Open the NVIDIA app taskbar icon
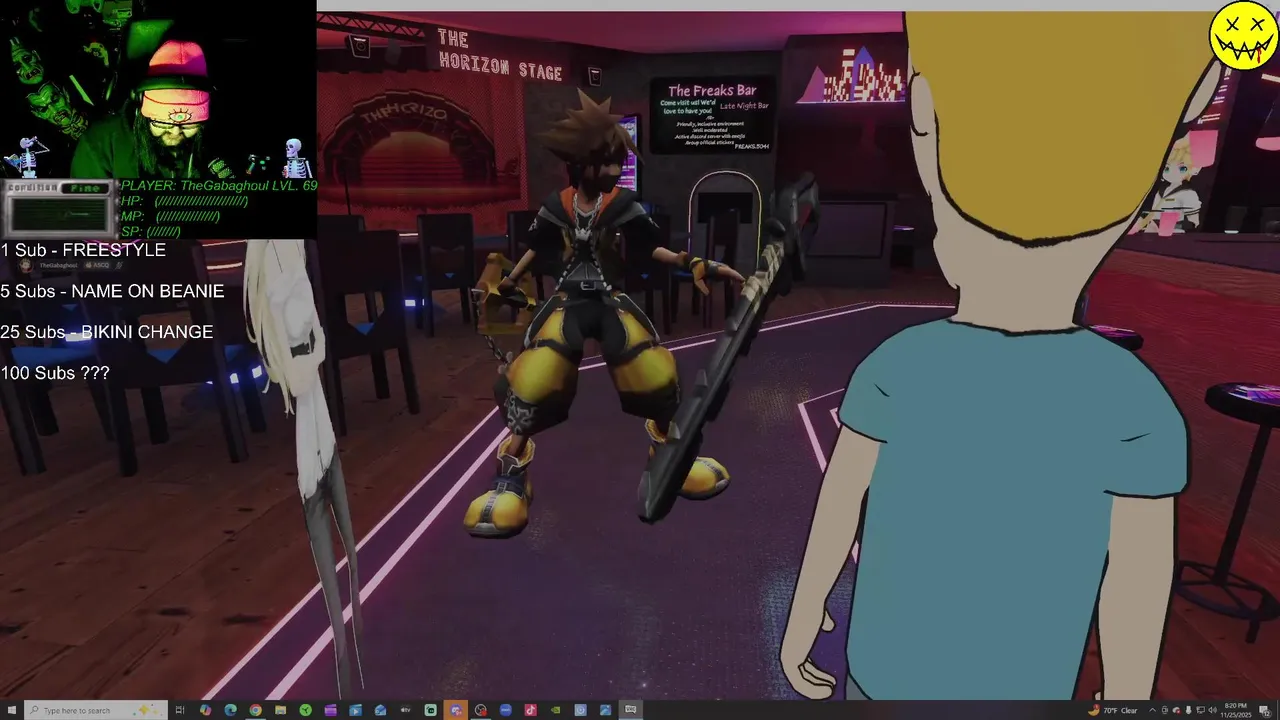1280x720 pixels. coord(555,710)
